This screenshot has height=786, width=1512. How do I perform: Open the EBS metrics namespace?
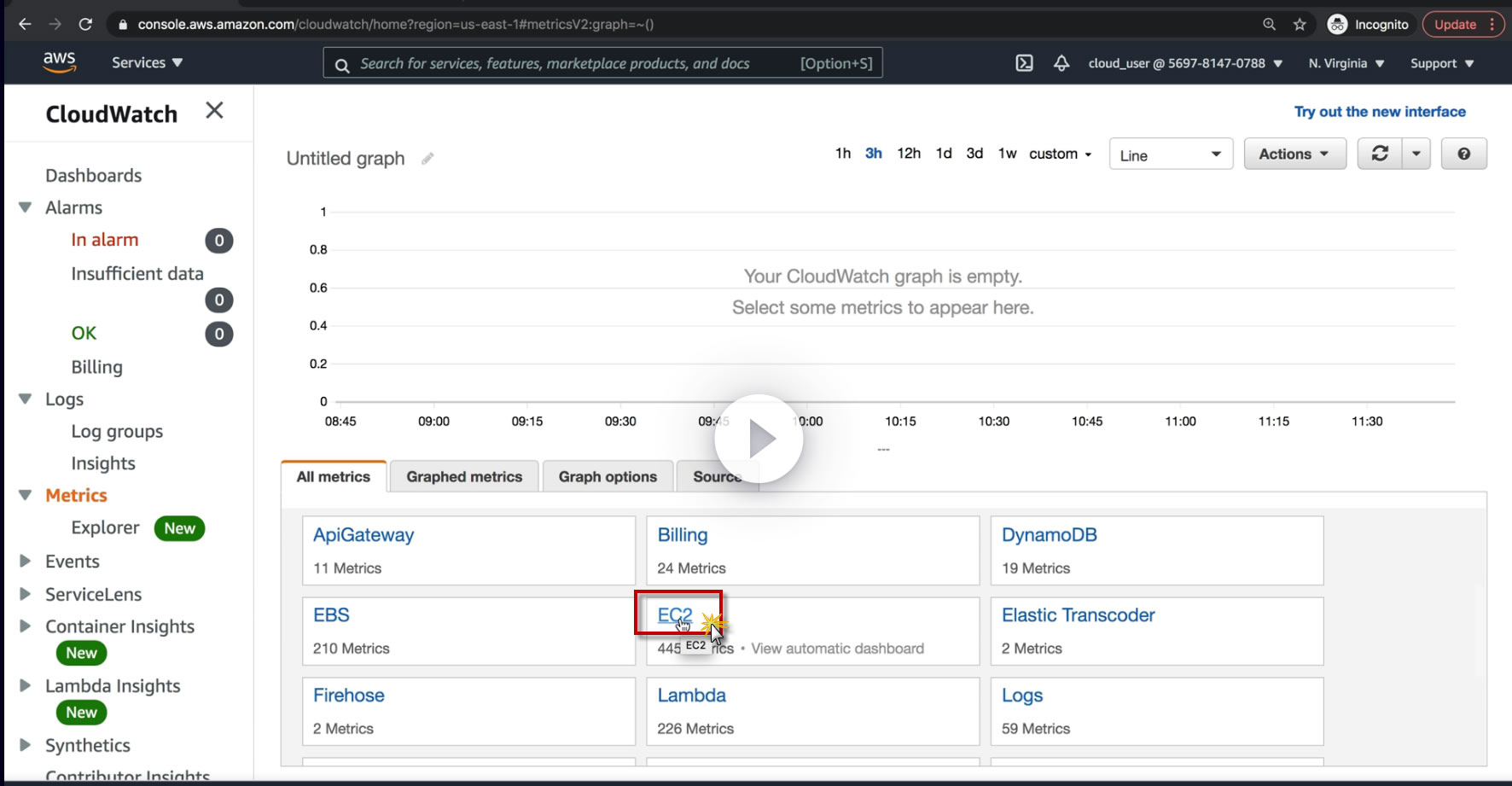[331, 615]
